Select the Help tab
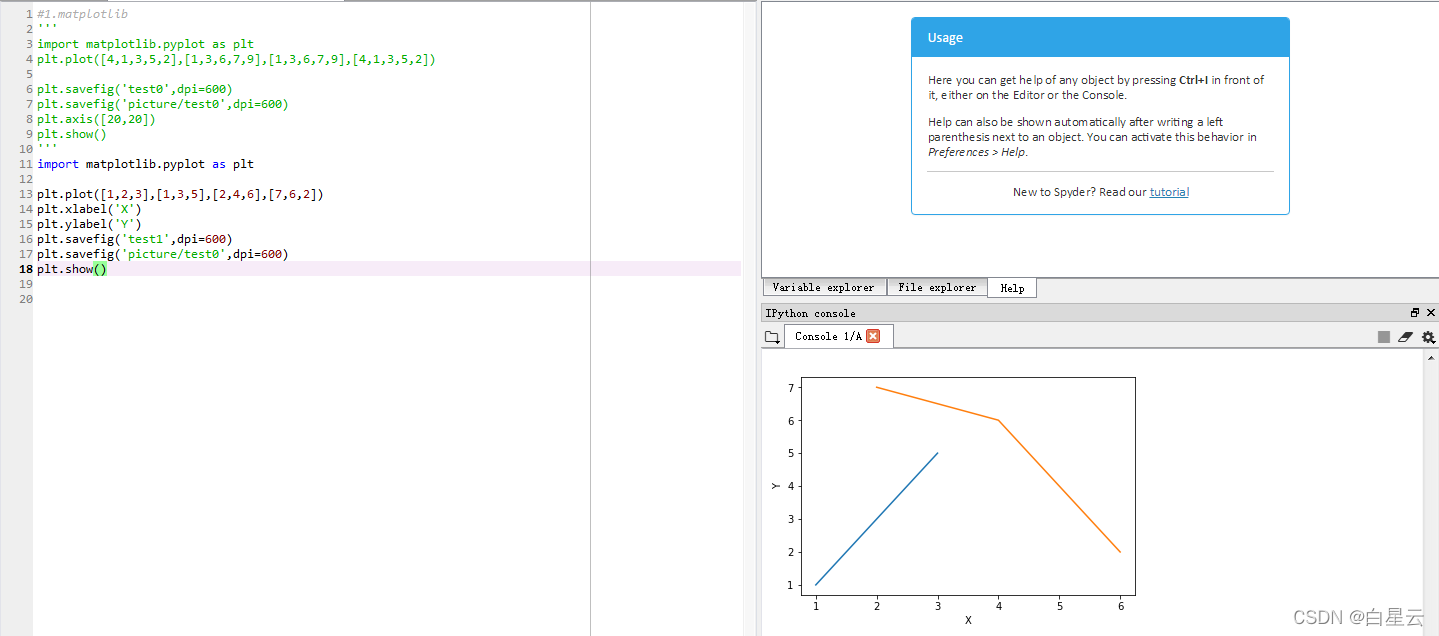The width and height of the screenshot is (1439, 636). coord(1012,288)
